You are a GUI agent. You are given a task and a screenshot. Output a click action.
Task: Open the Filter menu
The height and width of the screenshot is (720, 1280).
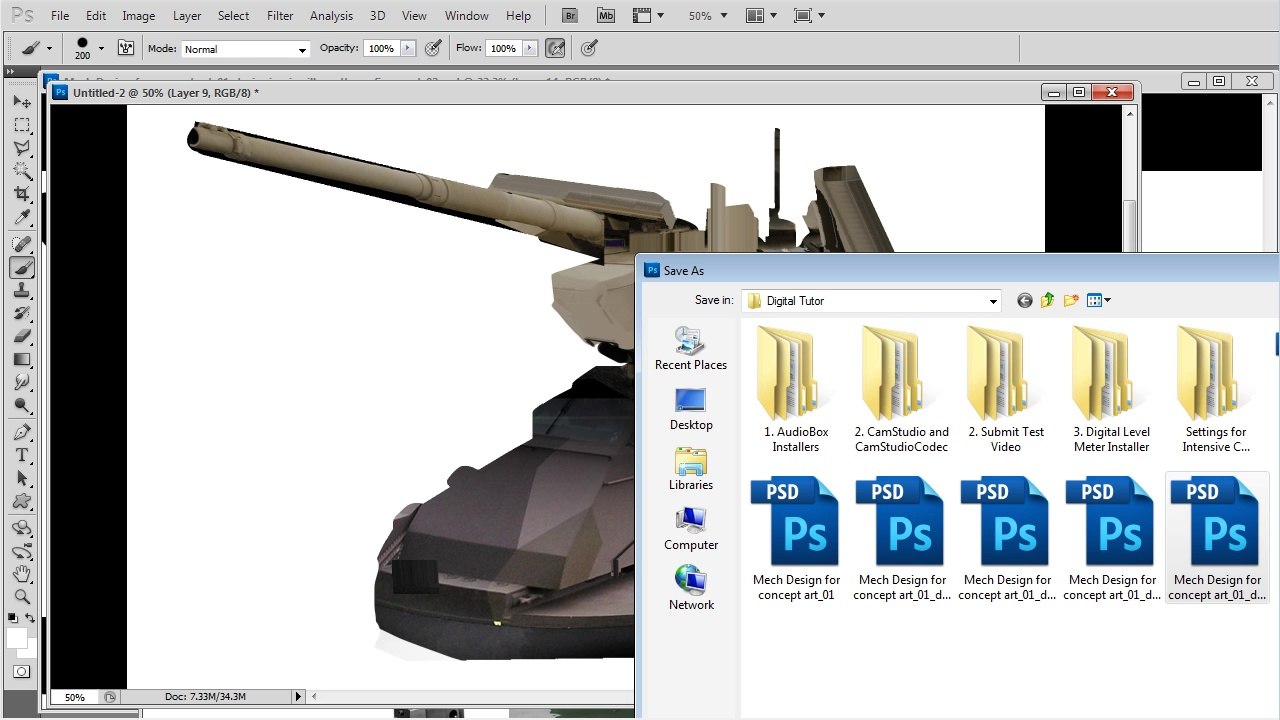point(280,16)
